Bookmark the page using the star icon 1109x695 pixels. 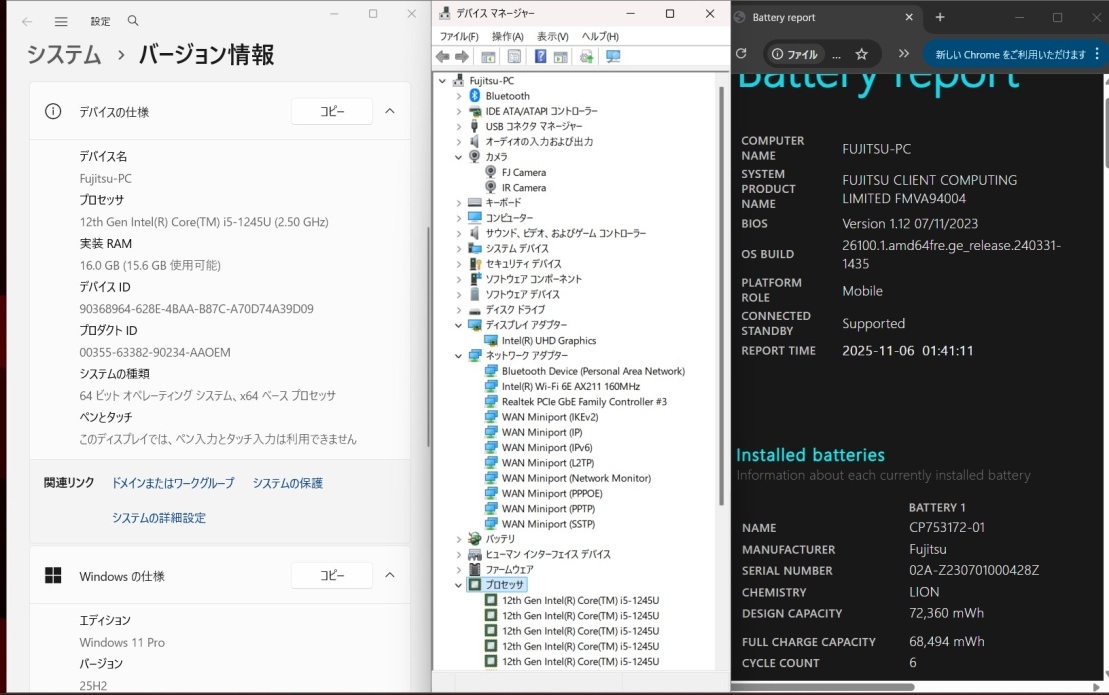click(x=861, y=54)
